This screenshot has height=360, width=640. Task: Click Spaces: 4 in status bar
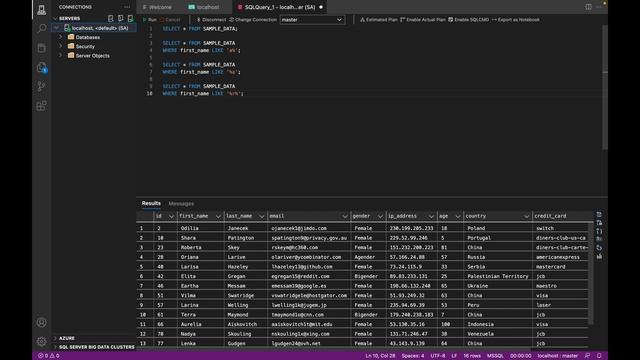pyautogui.click(x=413, y=356)
